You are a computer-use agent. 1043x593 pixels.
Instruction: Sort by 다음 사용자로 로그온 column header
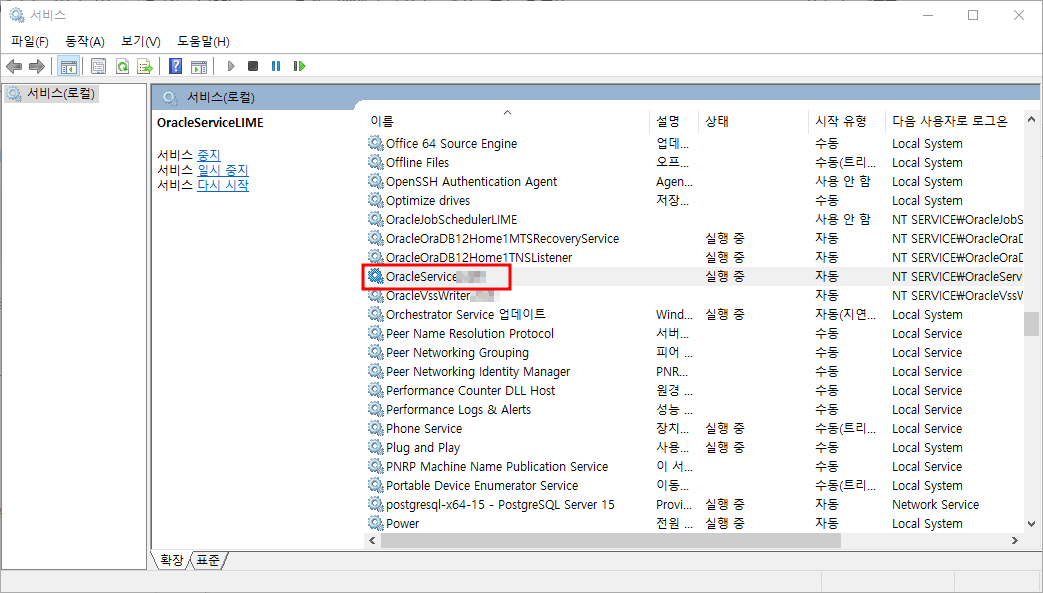tap(950, 121)
